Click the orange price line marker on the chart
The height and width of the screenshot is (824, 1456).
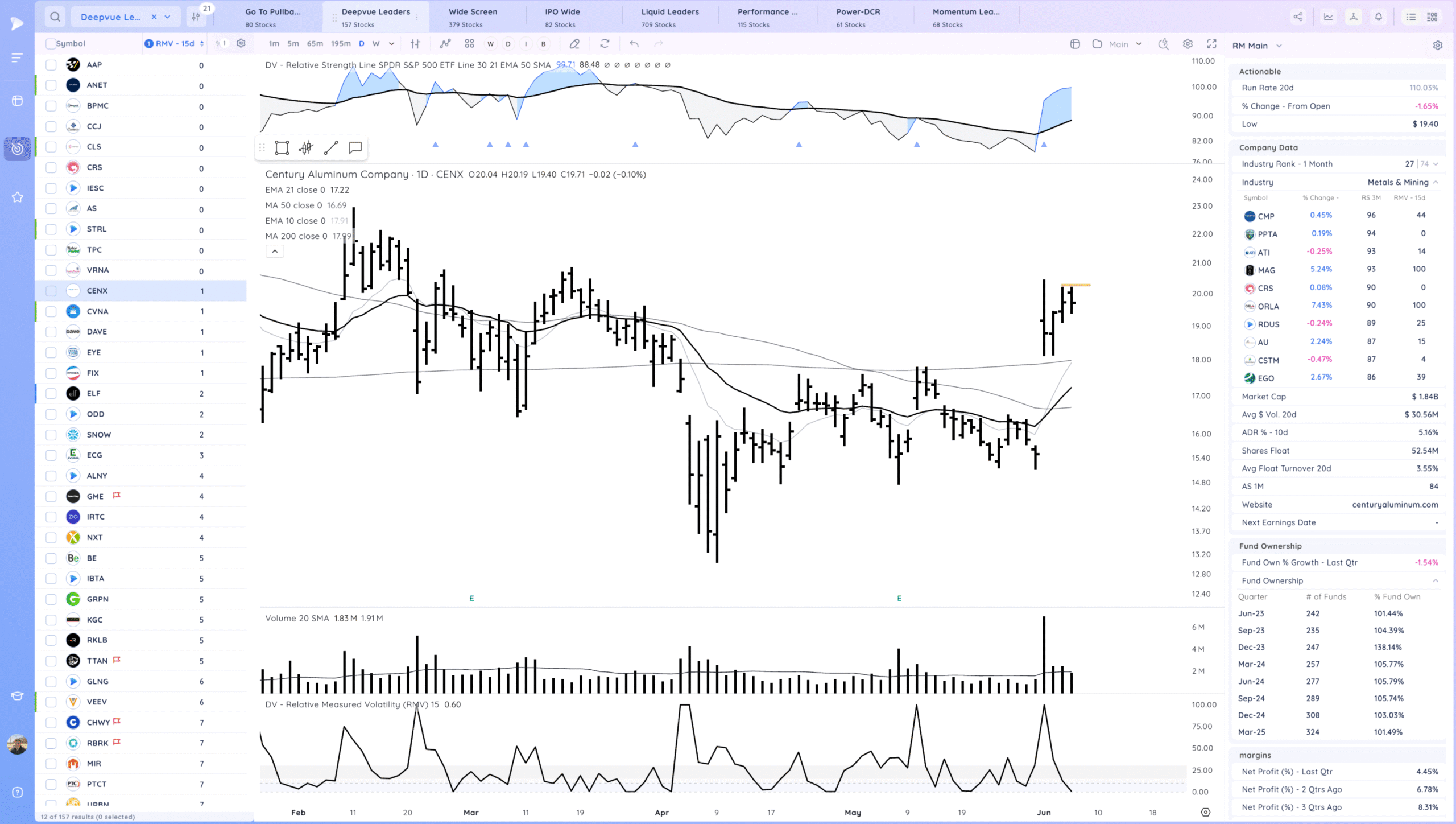pyautogui.click(x=1075, y=285)
